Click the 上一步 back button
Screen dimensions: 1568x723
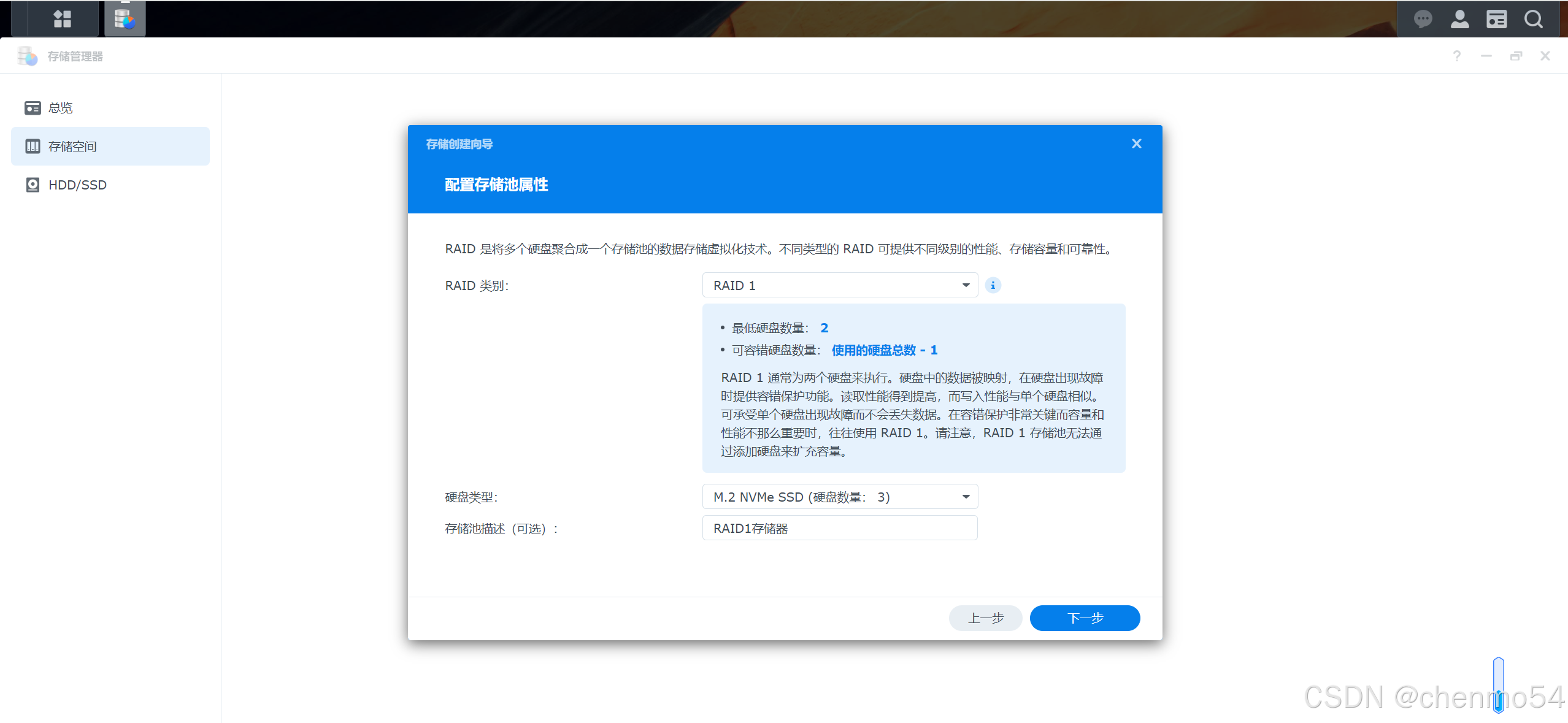point(985,618)
